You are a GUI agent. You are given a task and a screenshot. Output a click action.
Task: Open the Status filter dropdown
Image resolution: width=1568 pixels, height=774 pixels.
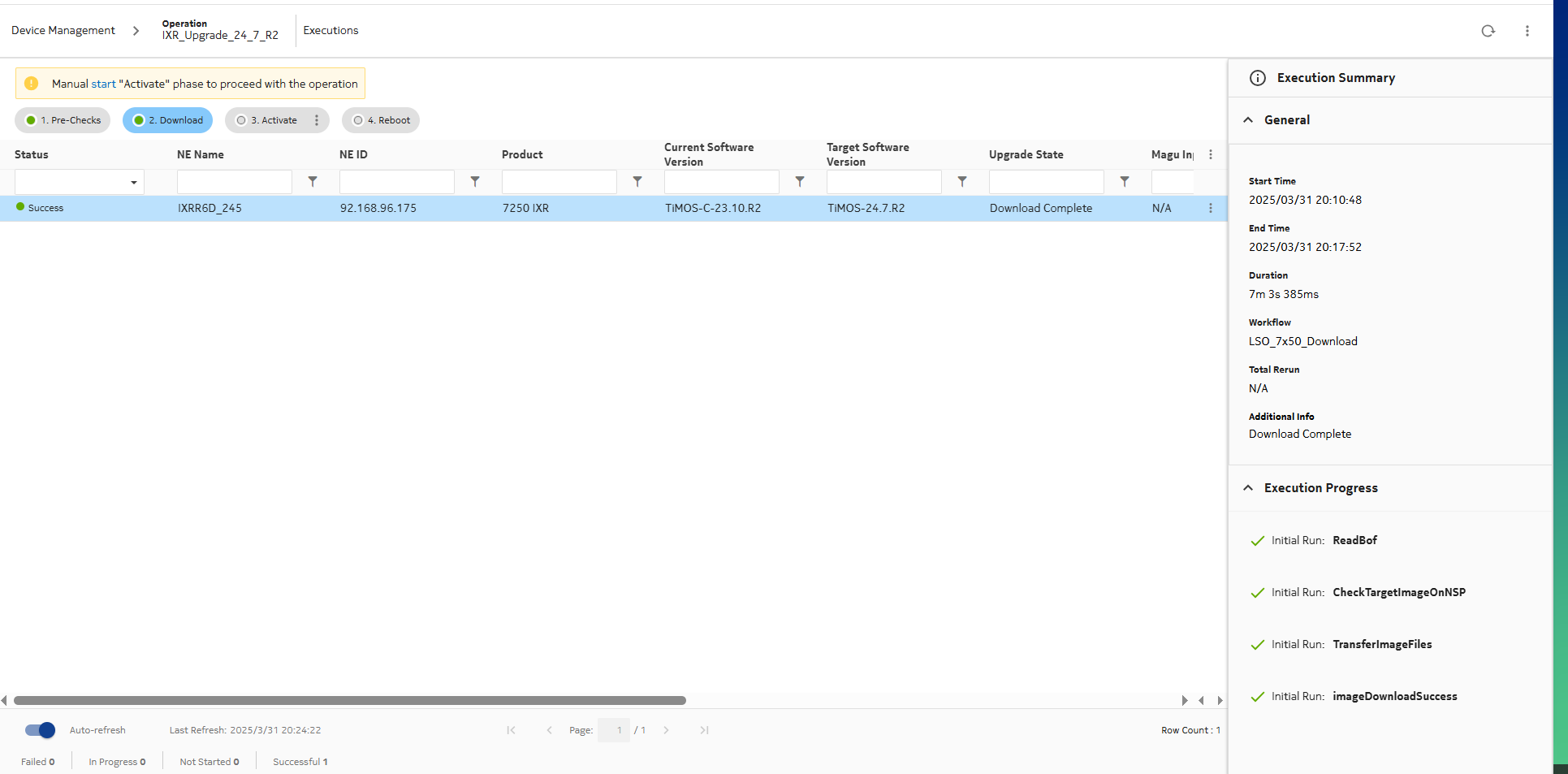point(80,182)
